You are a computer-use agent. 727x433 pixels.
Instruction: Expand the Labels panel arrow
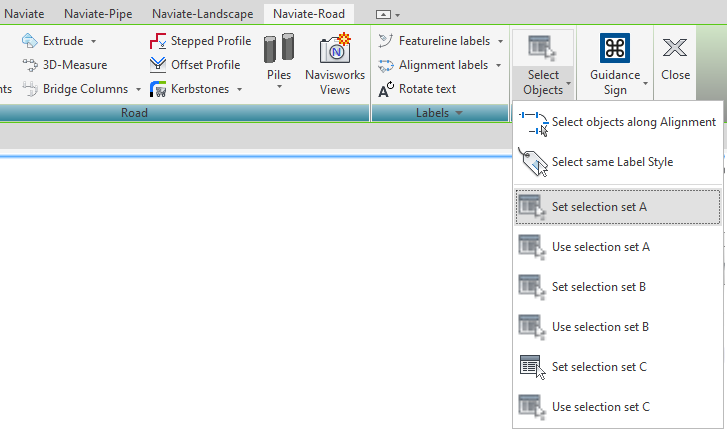click(459, 113)
